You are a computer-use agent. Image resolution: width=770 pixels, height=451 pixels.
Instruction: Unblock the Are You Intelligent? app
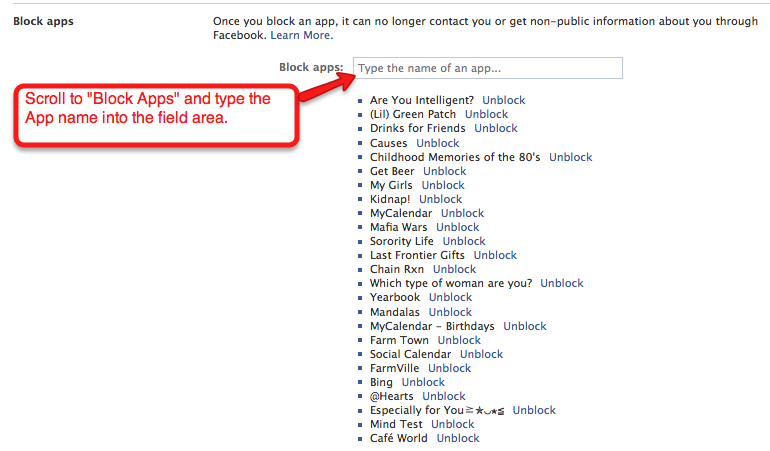[x=503, y=100]
